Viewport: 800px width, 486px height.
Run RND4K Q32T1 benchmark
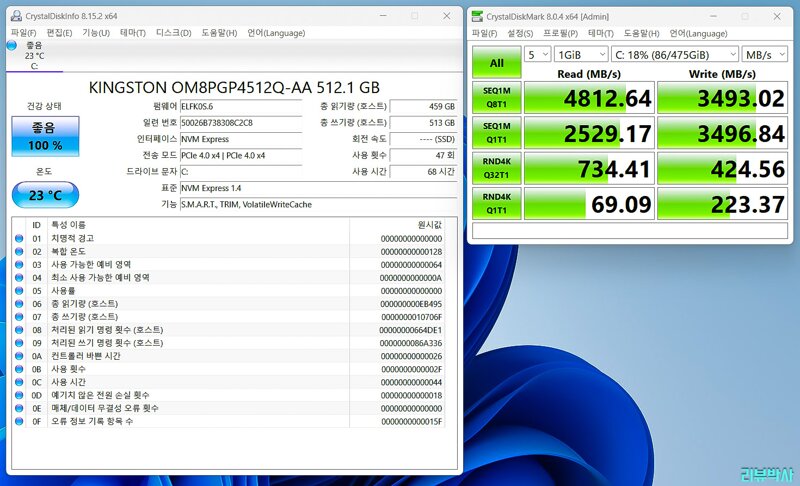(496, 168)
